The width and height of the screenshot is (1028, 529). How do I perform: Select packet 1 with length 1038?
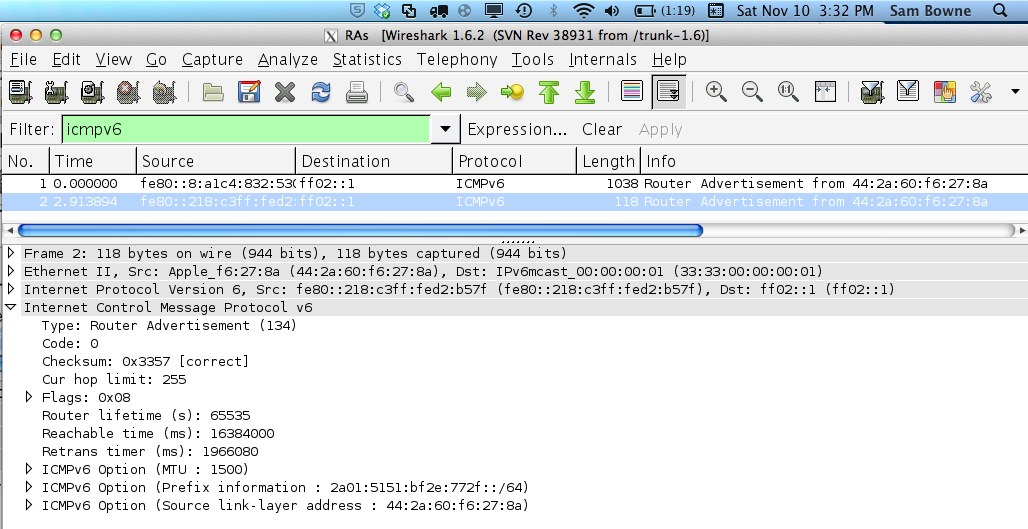(514, 184)
